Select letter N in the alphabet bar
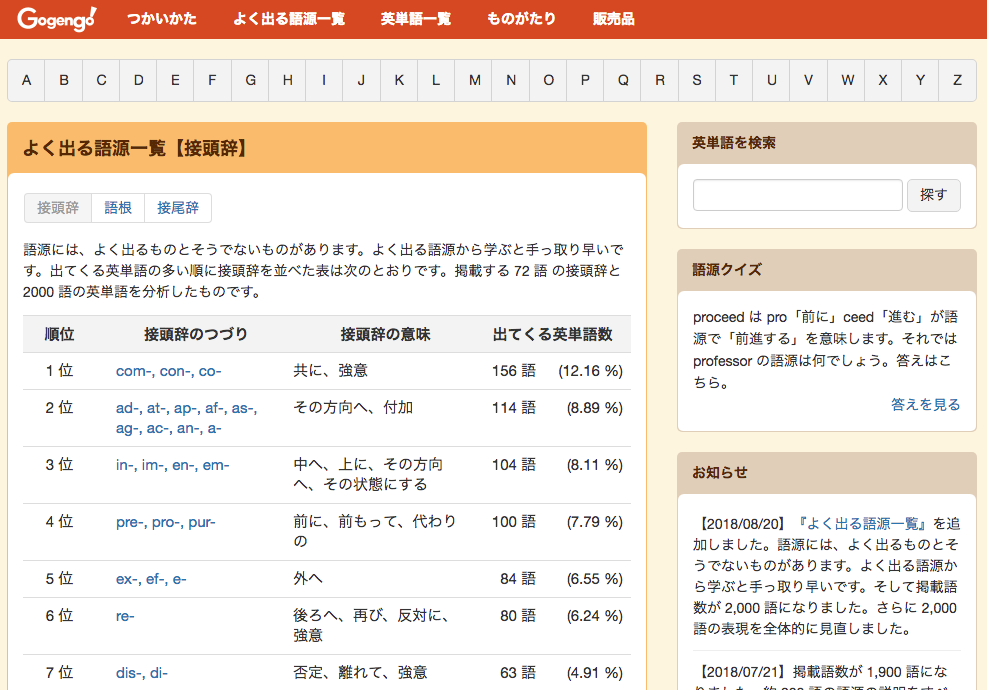987x690 pixels. 511,81
